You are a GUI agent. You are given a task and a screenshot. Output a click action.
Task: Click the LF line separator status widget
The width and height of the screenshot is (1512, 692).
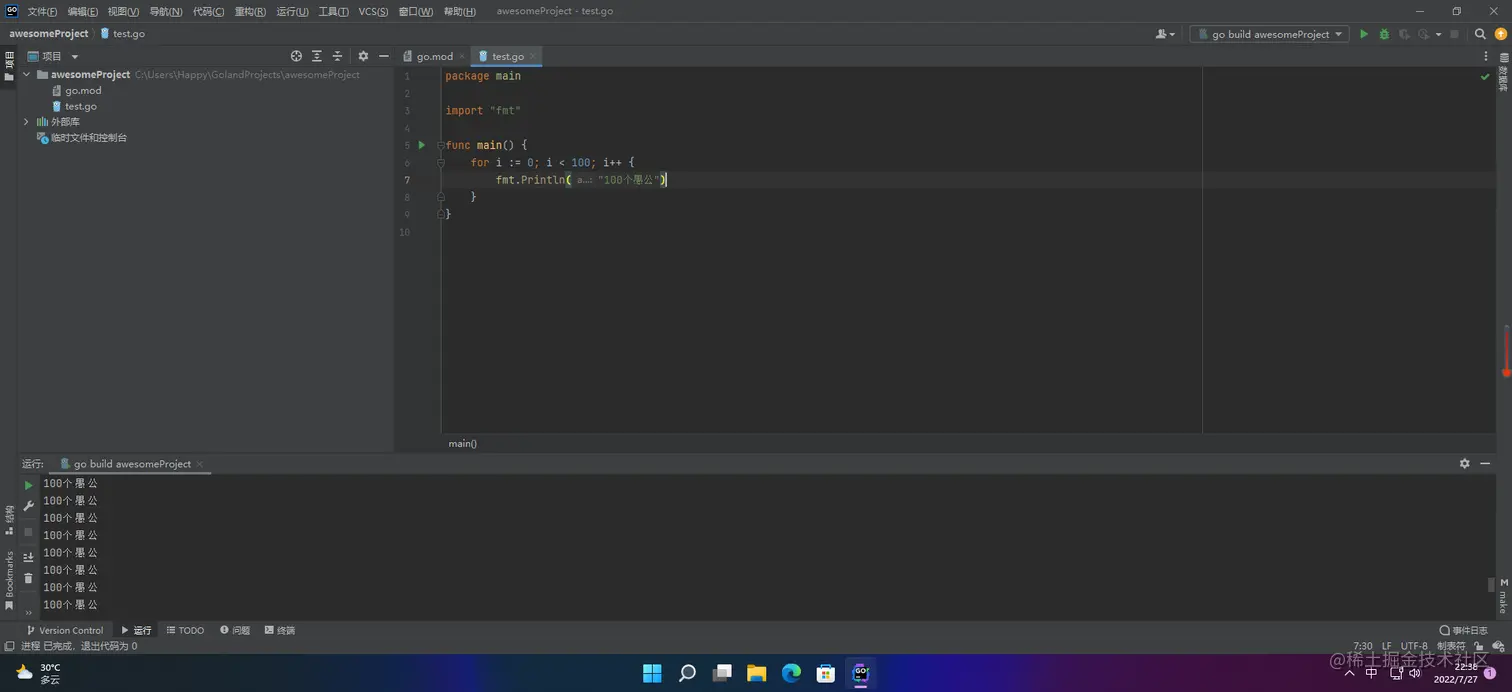tap(1386, 646)
